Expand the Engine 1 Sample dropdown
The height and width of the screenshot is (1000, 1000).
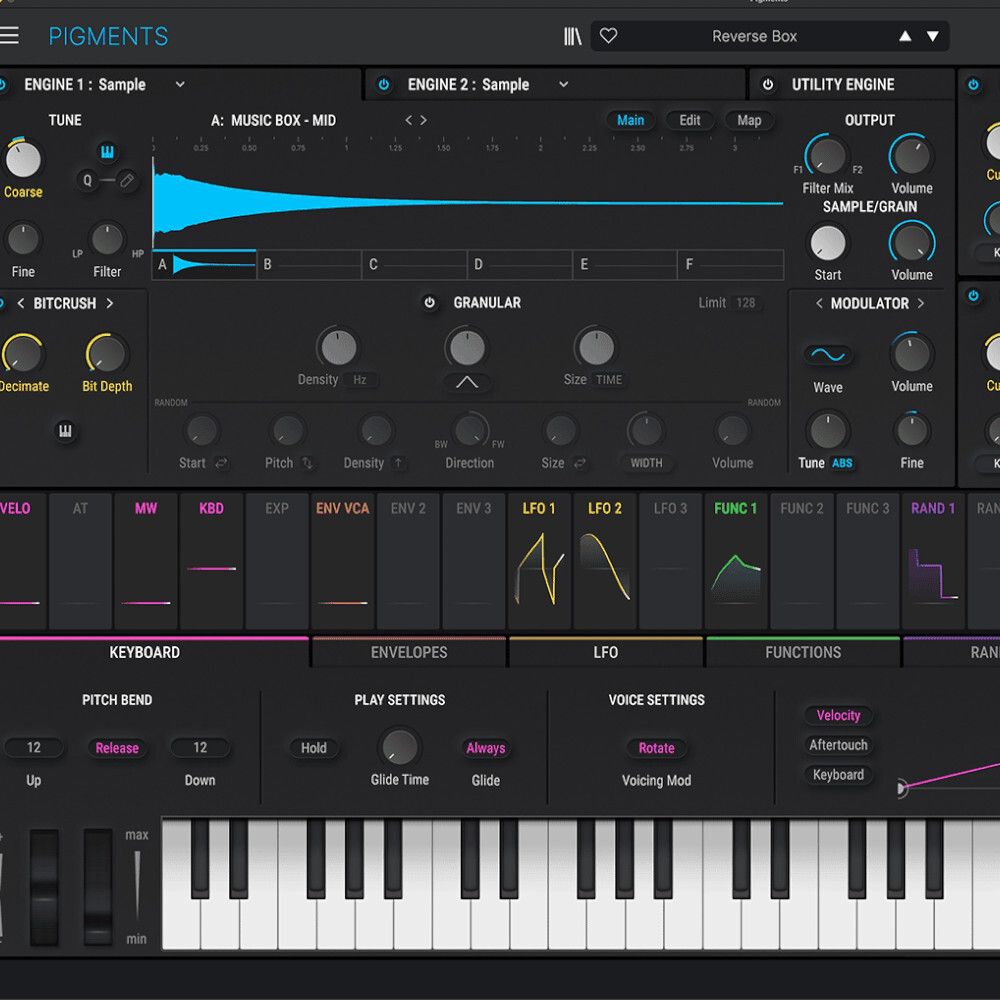180,85
